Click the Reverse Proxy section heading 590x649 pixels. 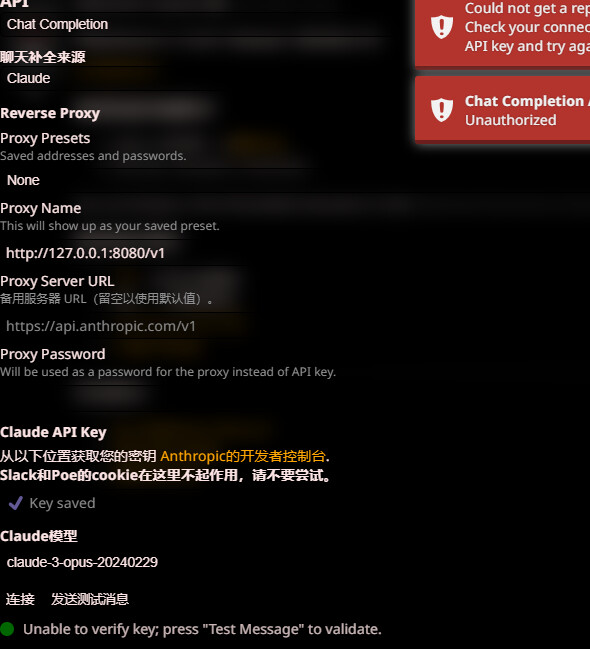click(x=50, y=113)
